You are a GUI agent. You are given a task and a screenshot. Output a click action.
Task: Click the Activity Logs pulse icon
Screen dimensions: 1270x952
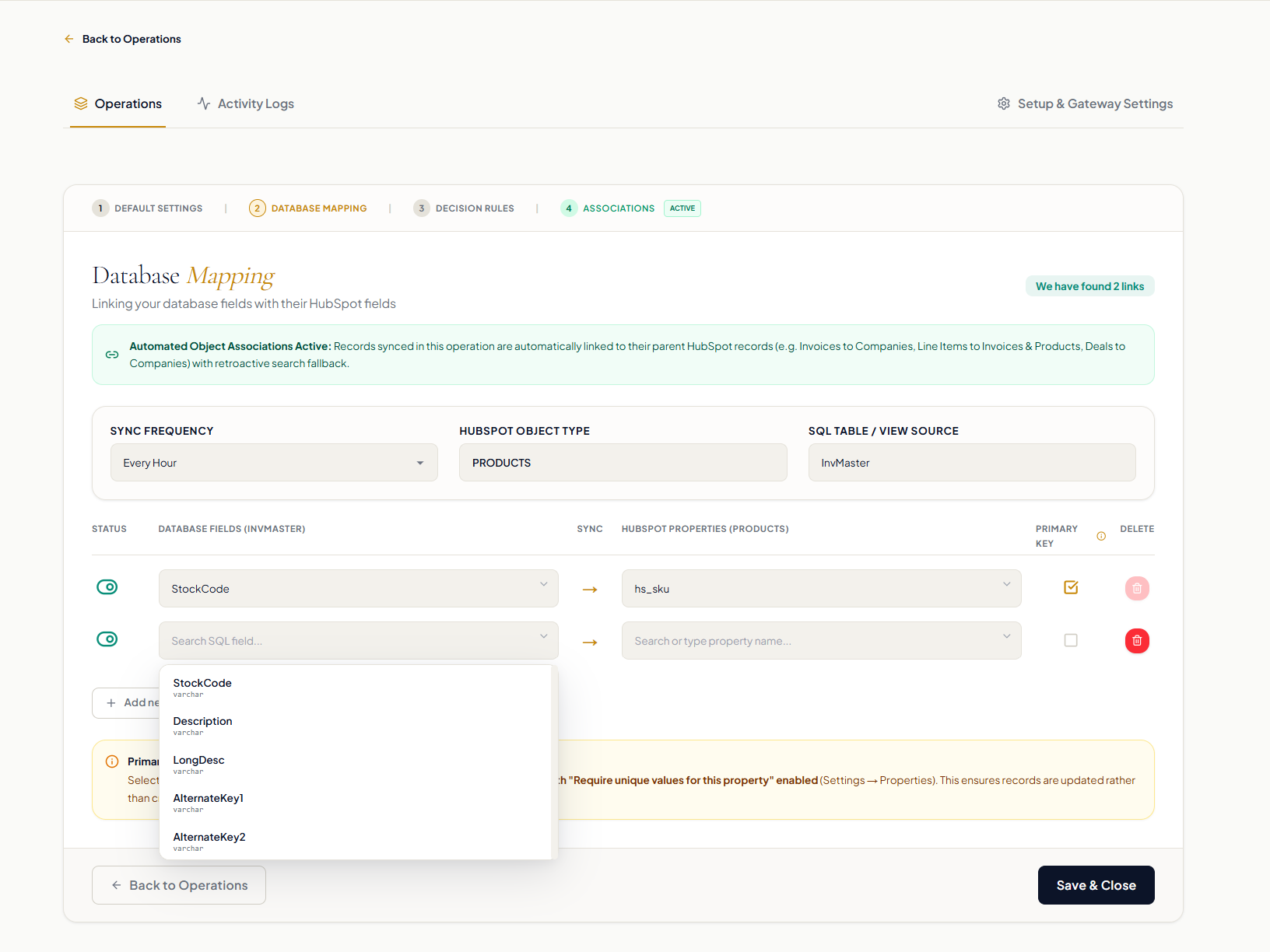coord(204,103)
